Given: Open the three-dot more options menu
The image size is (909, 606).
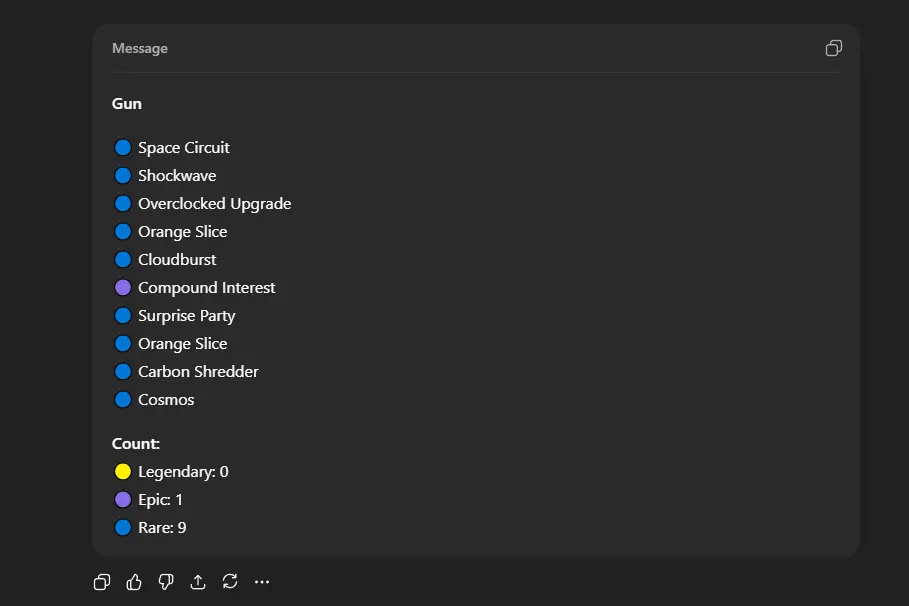Looking at the screenshot, I should (262, 582).
